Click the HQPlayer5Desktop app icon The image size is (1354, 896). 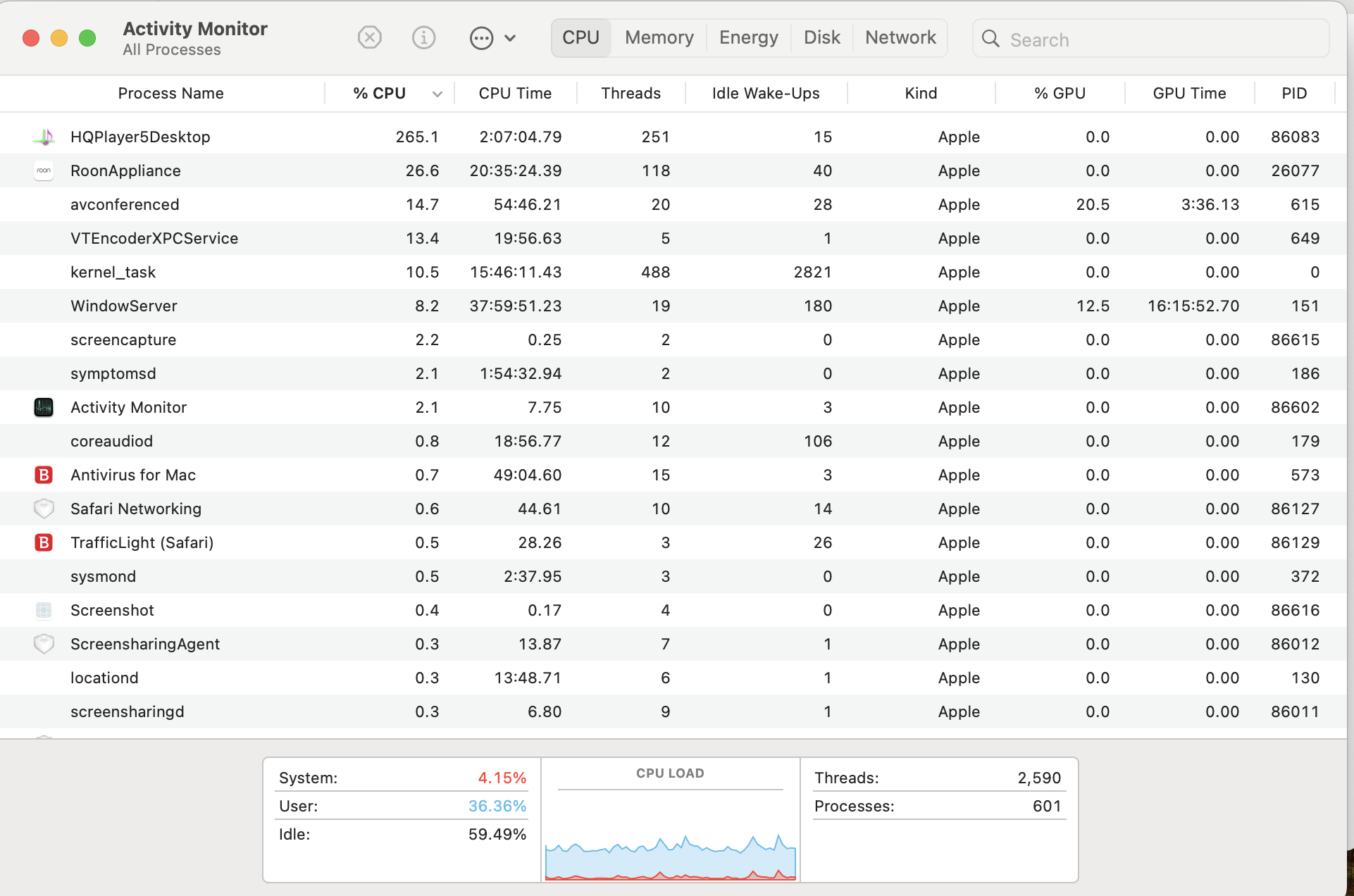pyautogui.click(x=44, y=137)
